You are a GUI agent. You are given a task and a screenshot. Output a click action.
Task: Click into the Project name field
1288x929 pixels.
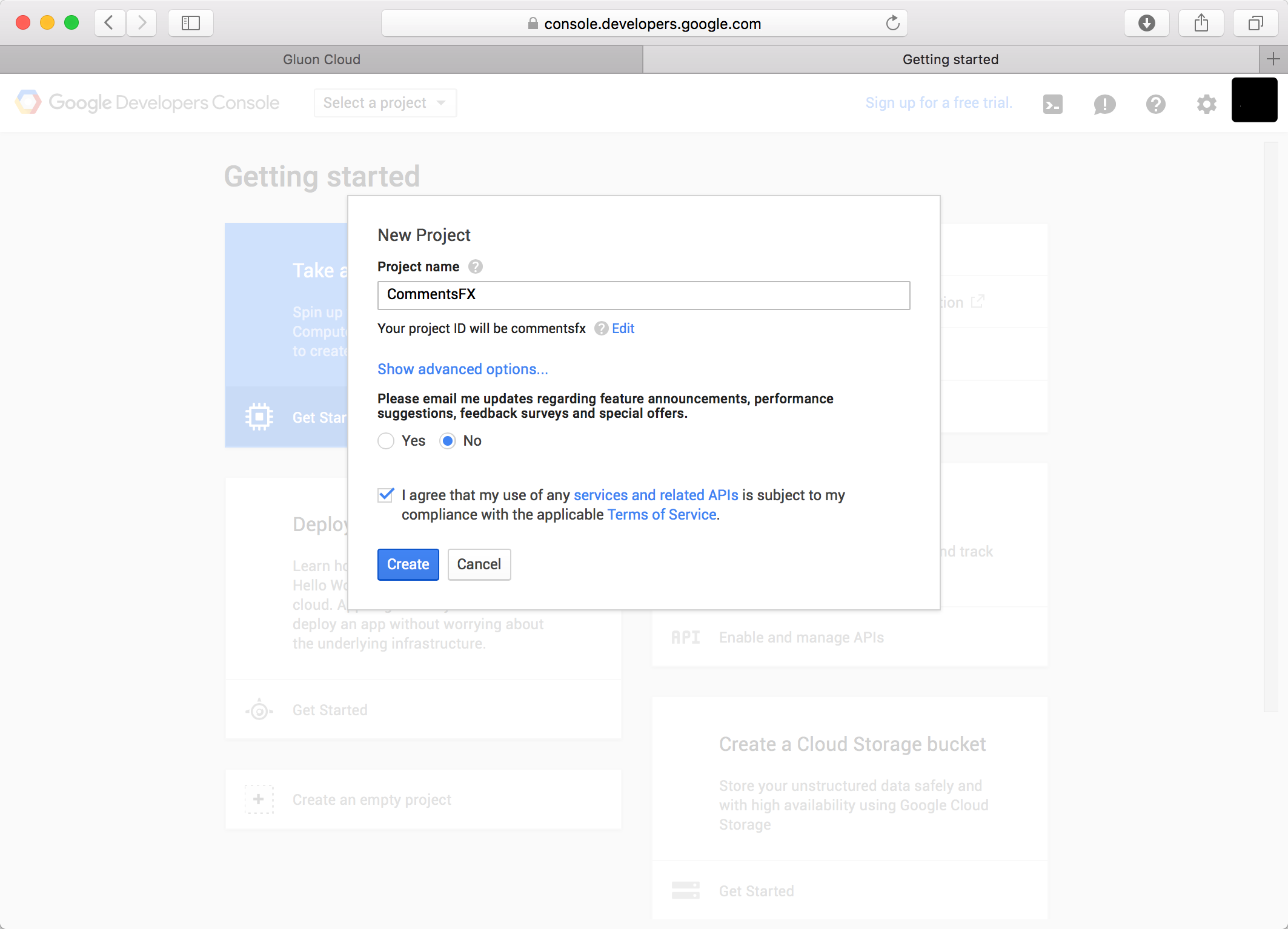[643, 296]
